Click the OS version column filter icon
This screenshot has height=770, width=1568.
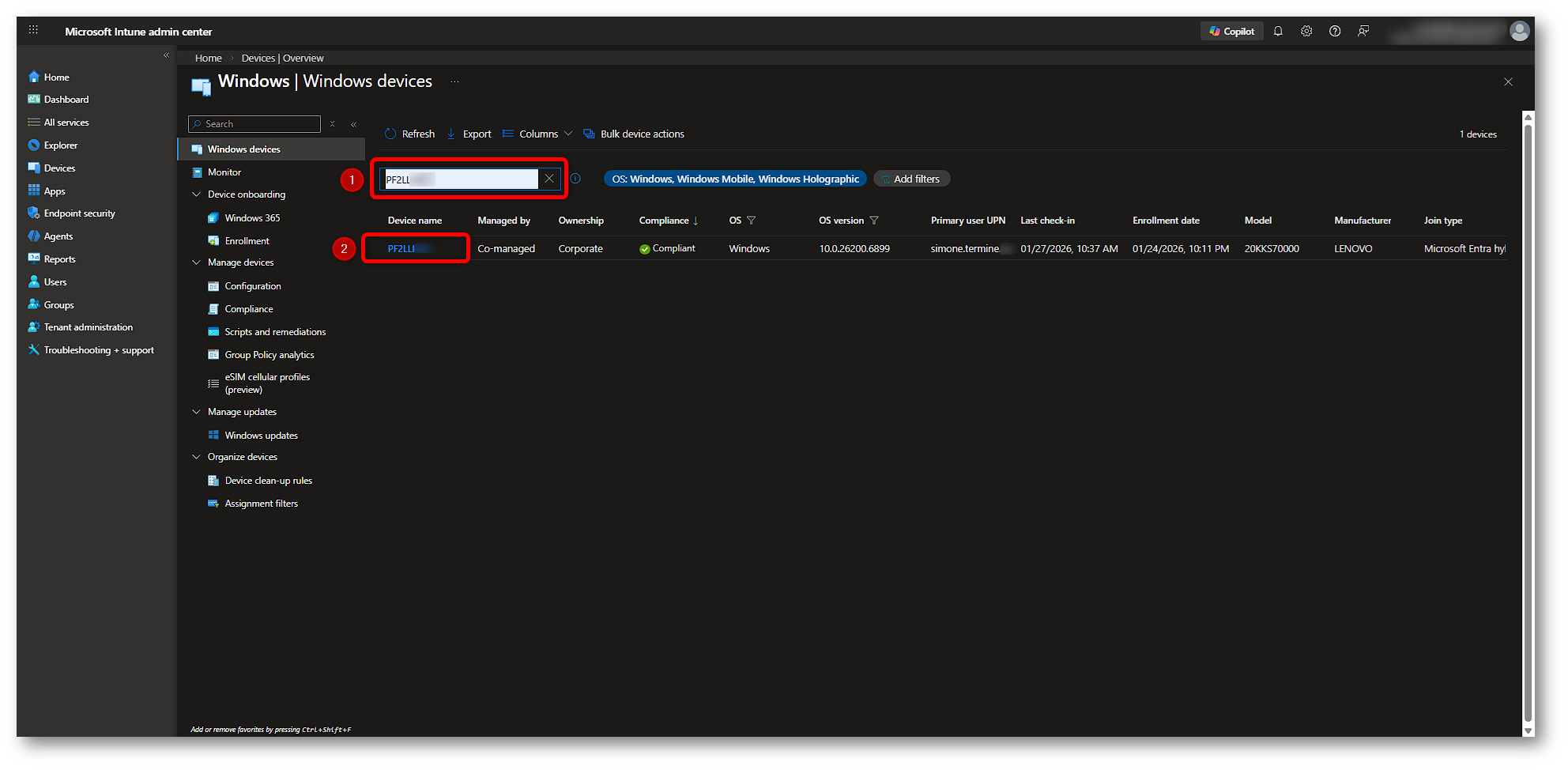874,221
